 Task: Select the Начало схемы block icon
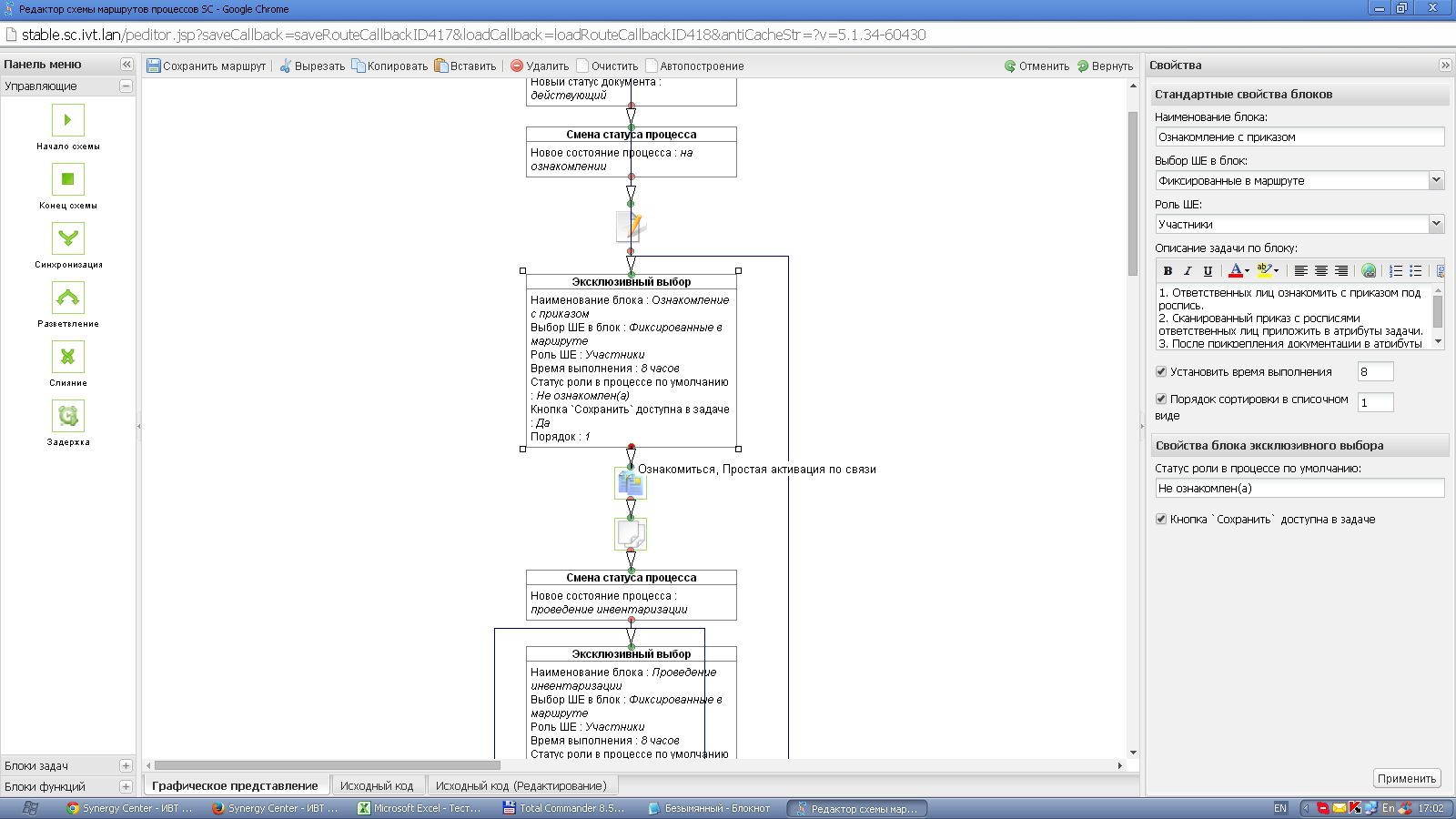(68, 120)
